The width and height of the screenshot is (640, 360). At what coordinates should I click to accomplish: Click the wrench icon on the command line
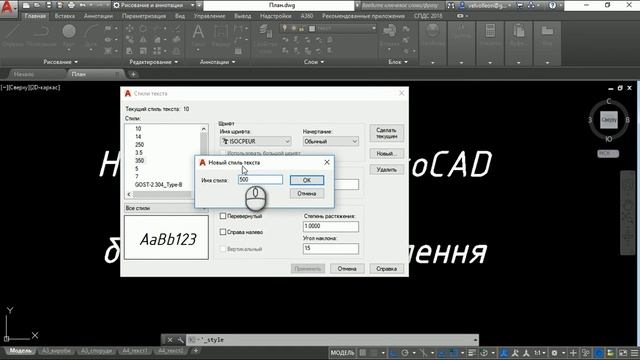pos(180,340)
